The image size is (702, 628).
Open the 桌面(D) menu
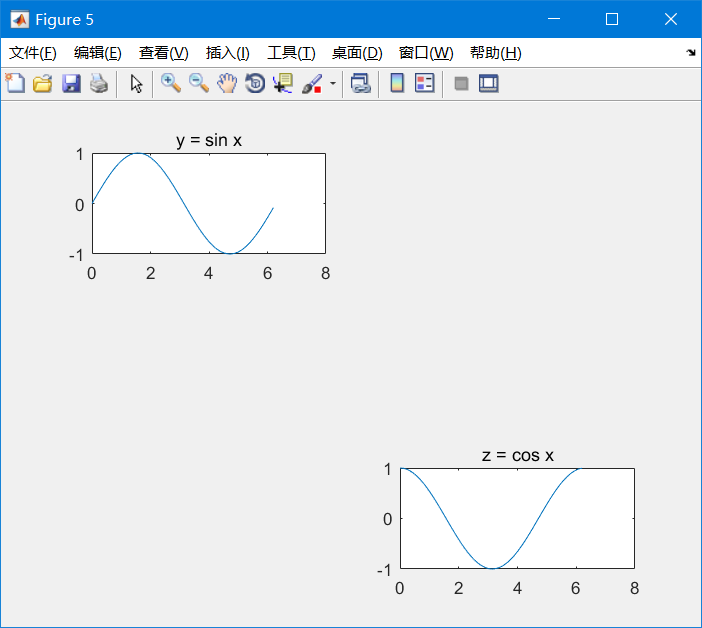click(357, 53)
